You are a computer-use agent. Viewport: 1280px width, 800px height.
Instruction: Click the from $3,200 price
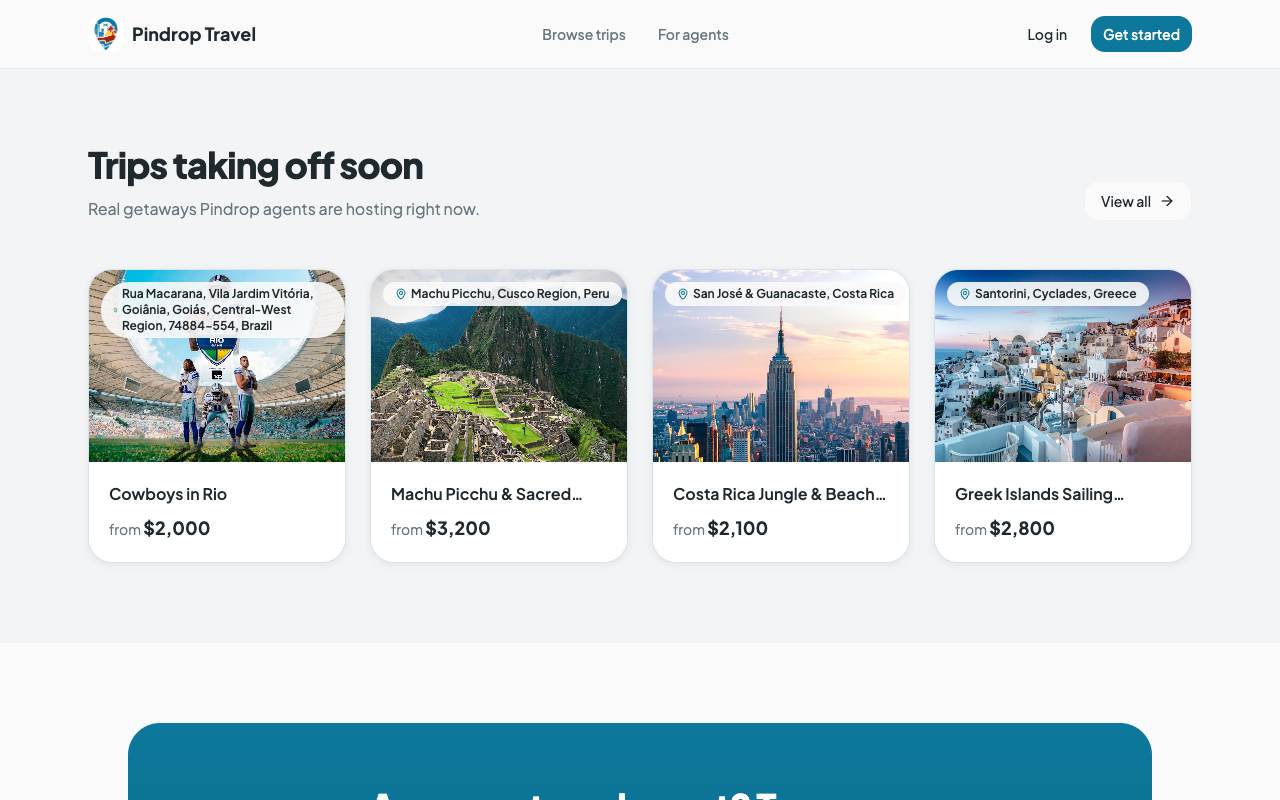(441, 528)
